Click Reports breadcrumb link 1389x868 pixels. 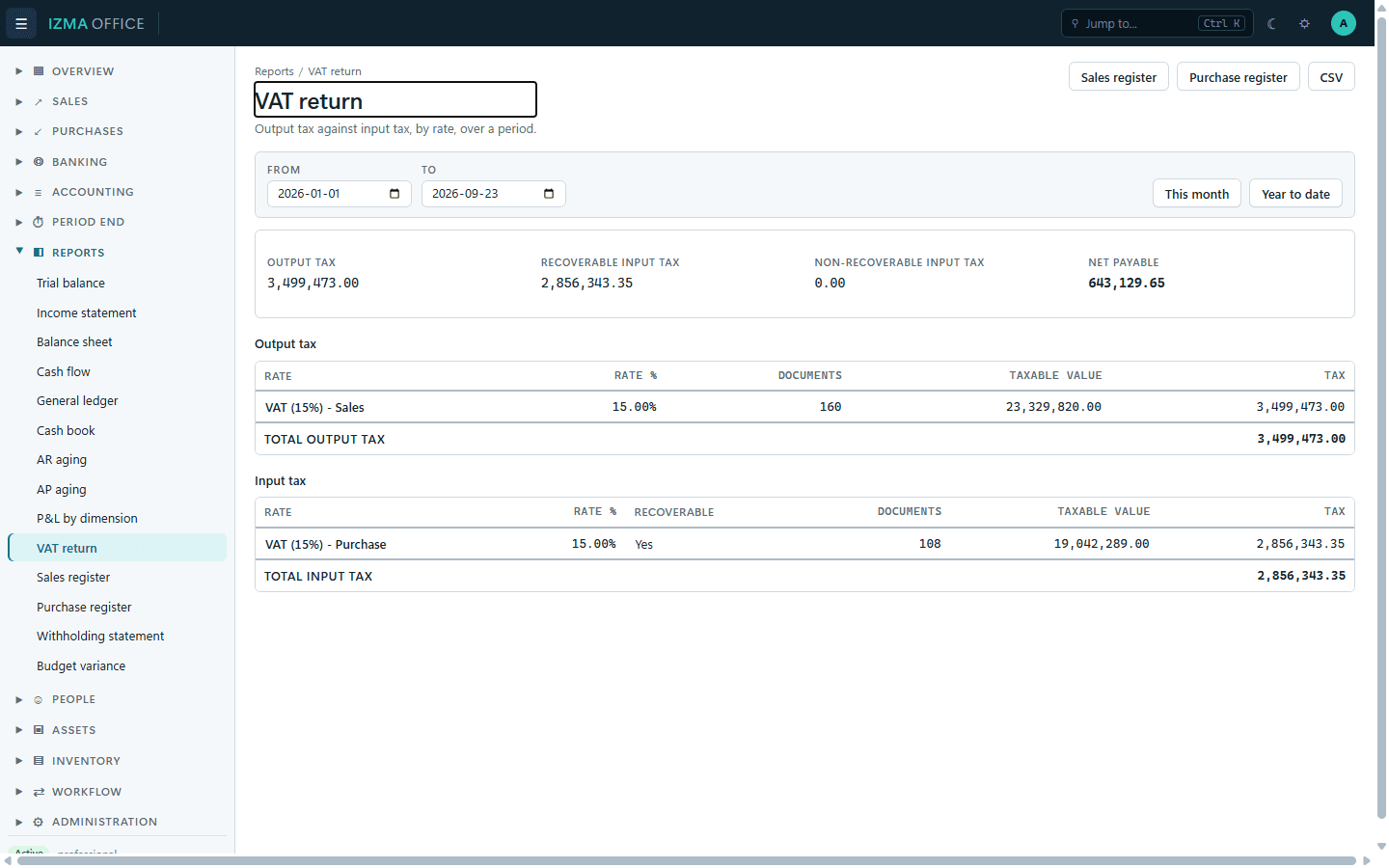click(x=274, y=71)
